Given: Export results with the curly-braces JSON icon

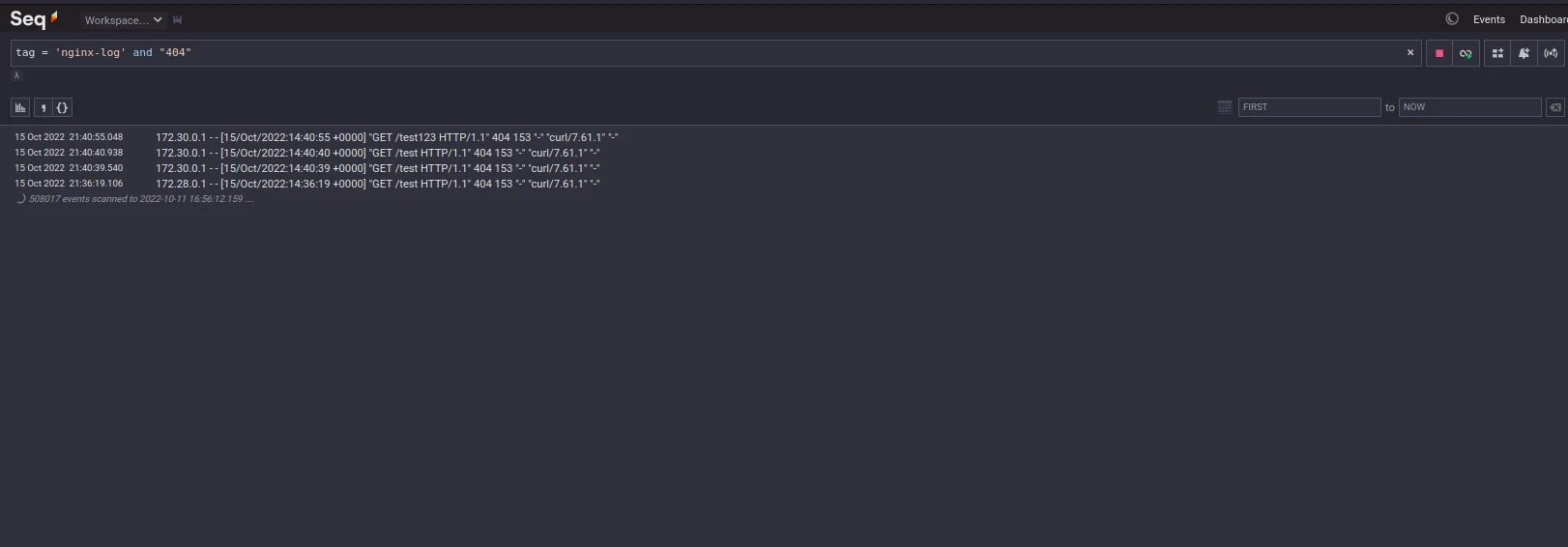Looking at the screenshot, I should click(x=62, y=107).
